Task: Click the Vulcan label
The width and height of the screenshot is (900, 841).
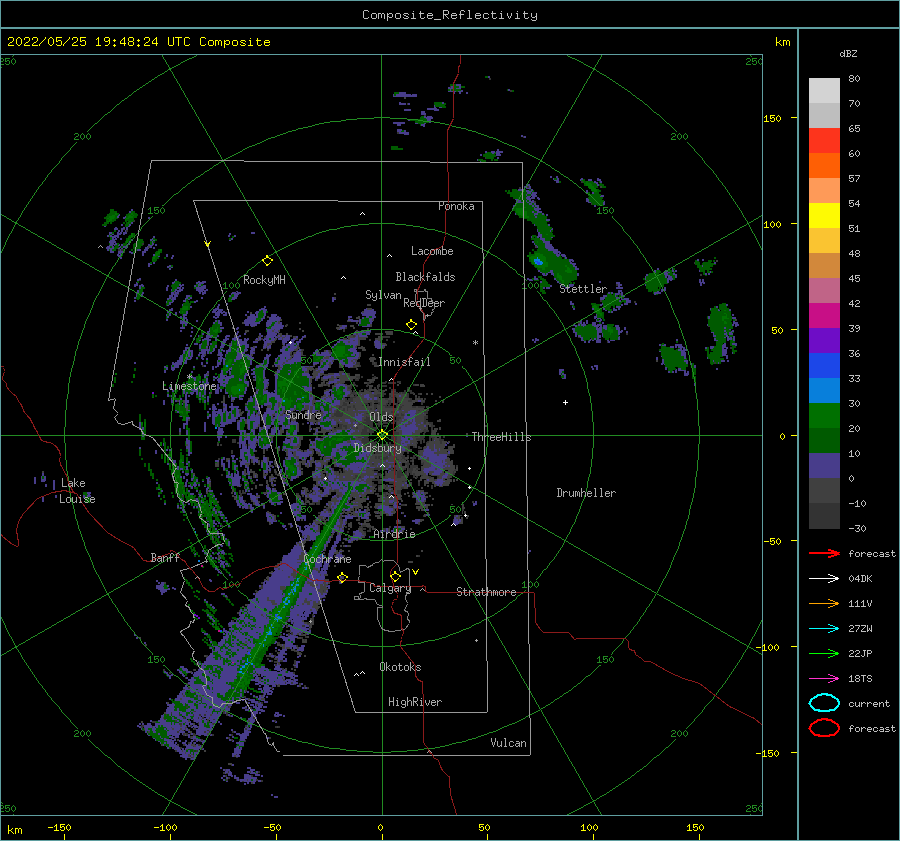Action: tap(509, 743)
